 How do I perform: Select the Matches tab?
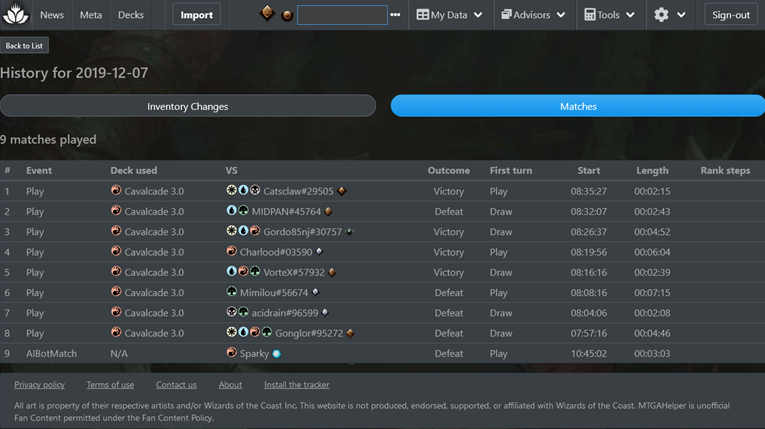coord(578,106)
